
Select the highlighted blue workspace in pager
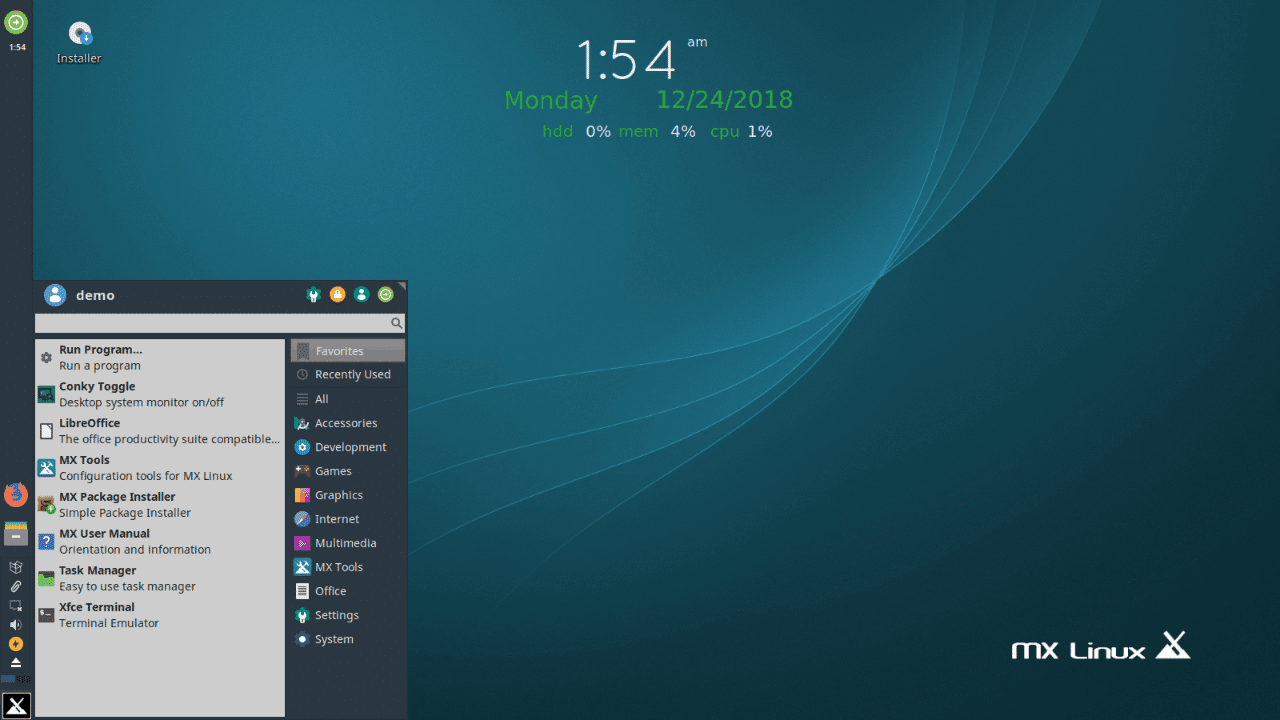point(8,679)
